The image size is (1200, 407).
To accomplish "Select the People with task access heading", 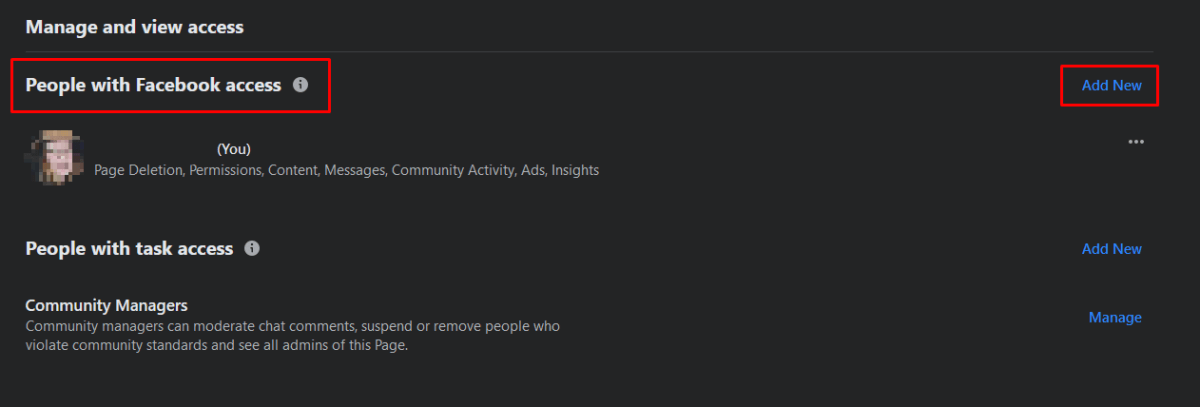I will pyautogui.click(x=129, y=248).
